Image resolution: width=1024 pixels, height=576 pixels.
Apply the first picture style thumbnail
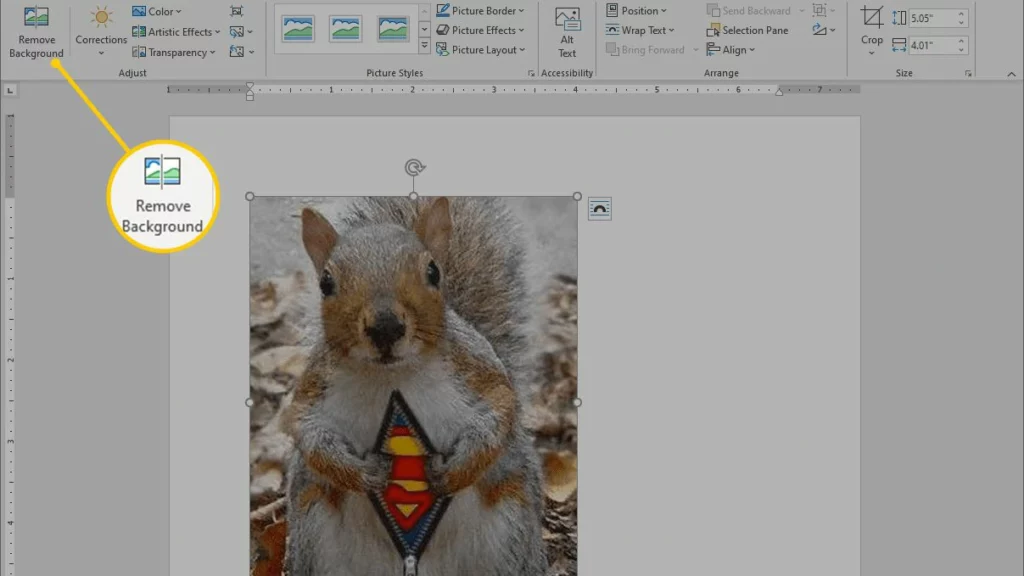pyautogui.click(x=297, y=29)
